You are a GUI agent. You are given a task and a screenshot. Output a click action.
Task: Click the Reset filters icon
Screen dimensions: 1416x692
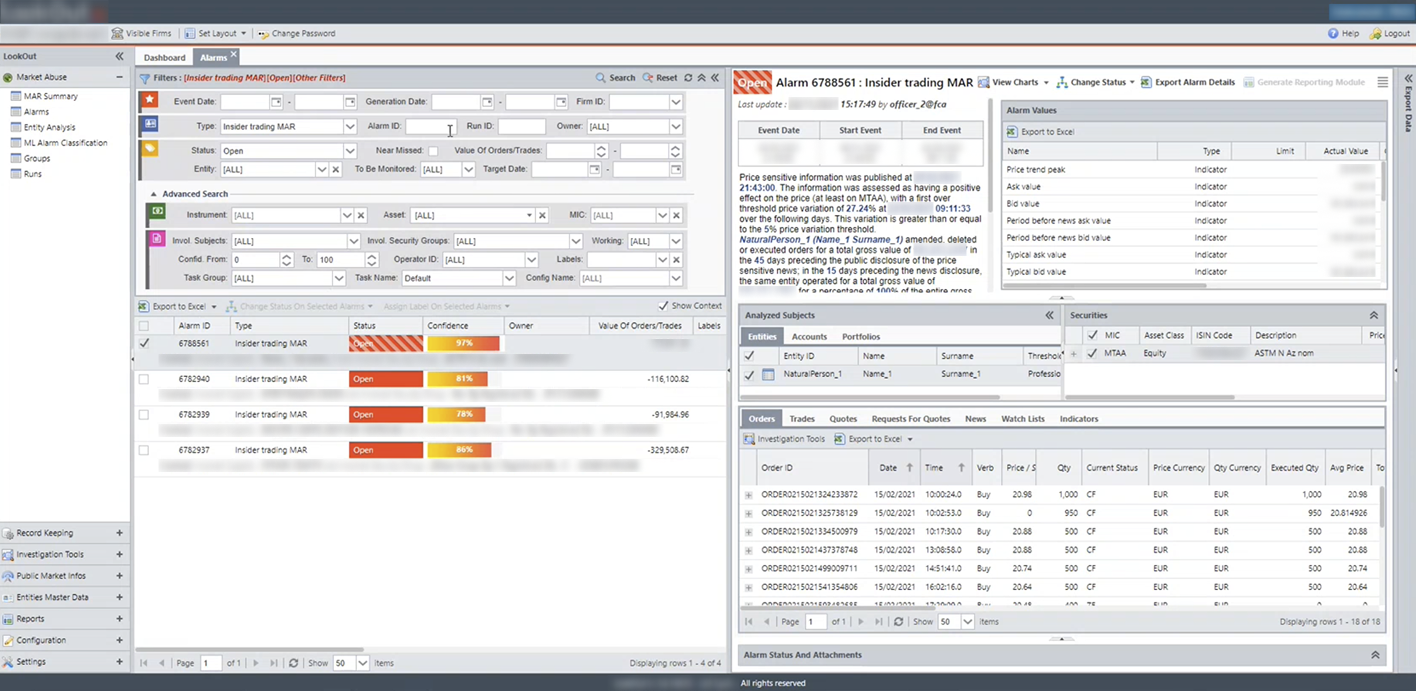pyautogui.click(x=648, y=78)
